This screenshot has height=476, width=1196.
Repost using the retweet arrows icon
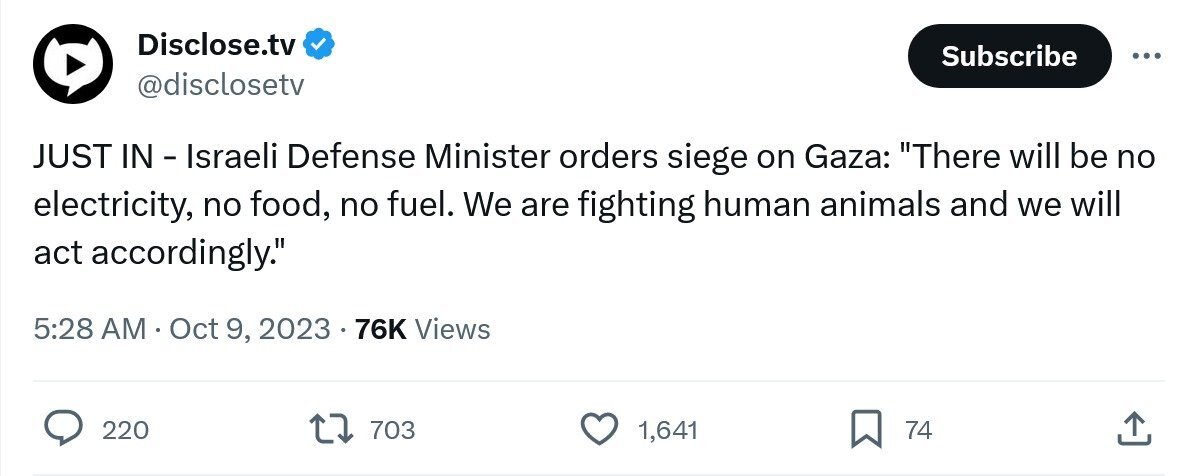[329, 430]
